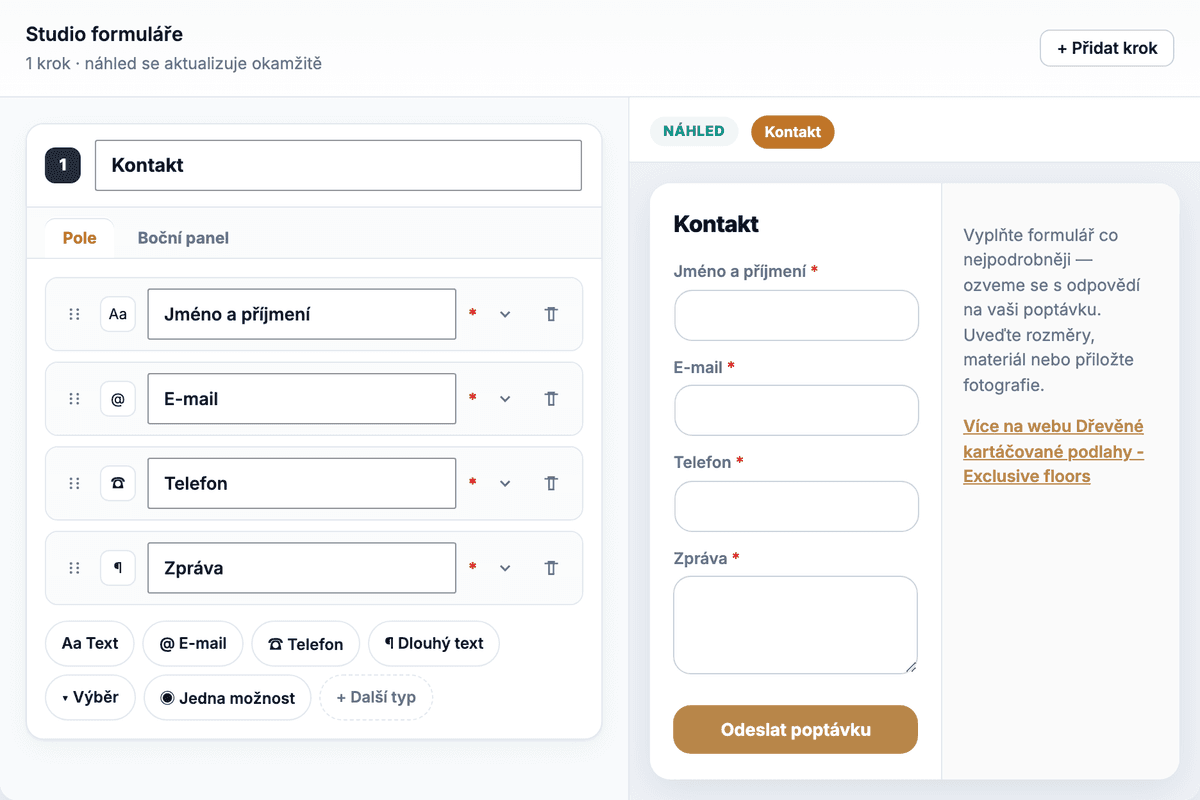Focus the preview Telefon input
Viewport: 1200px width, 800px height.
click(x=796, y=506)
